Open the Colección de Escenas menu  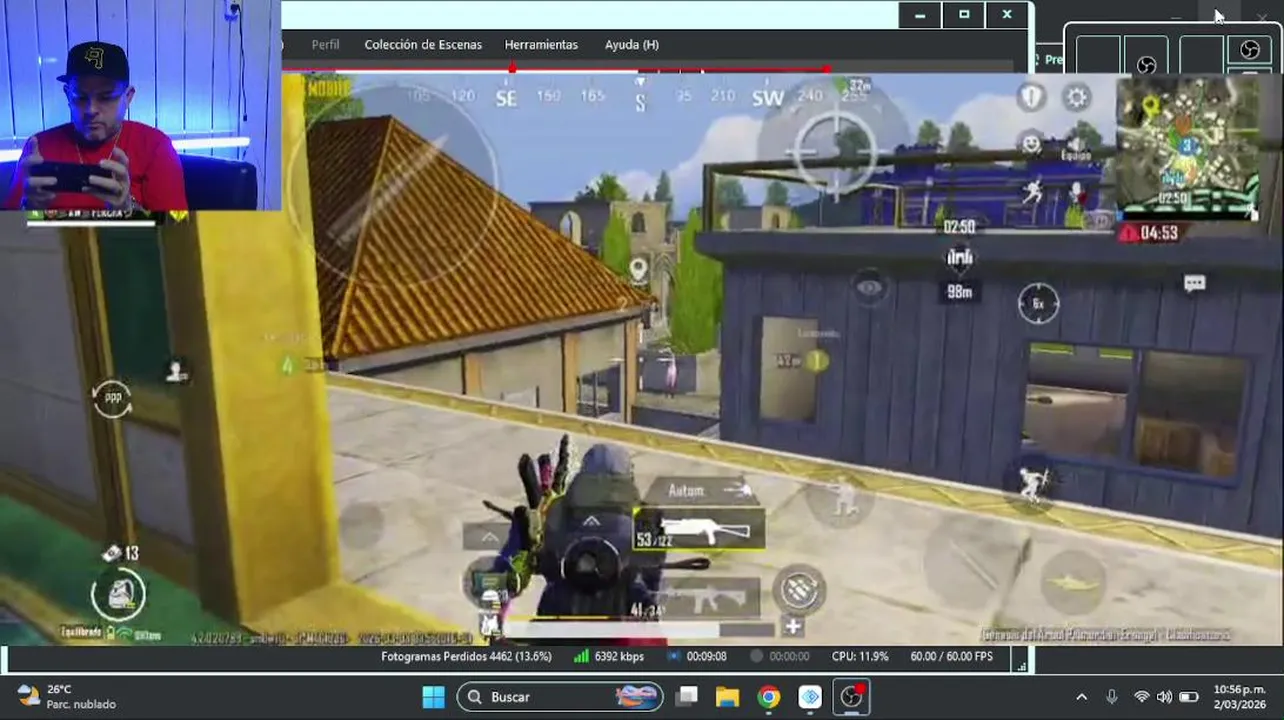pyautogui.click(x=423, y=44)
